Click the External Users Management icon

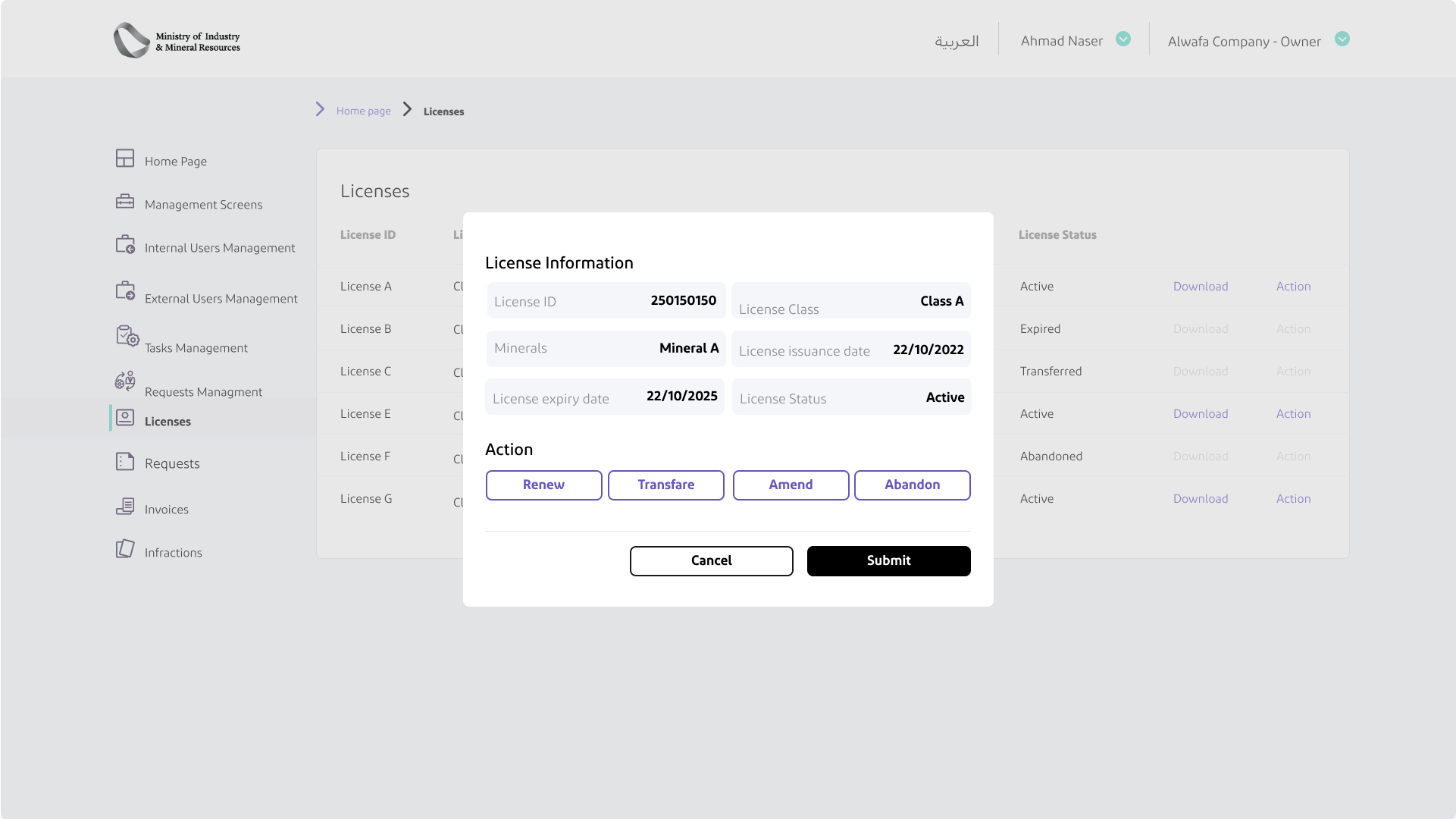[125, 291]
